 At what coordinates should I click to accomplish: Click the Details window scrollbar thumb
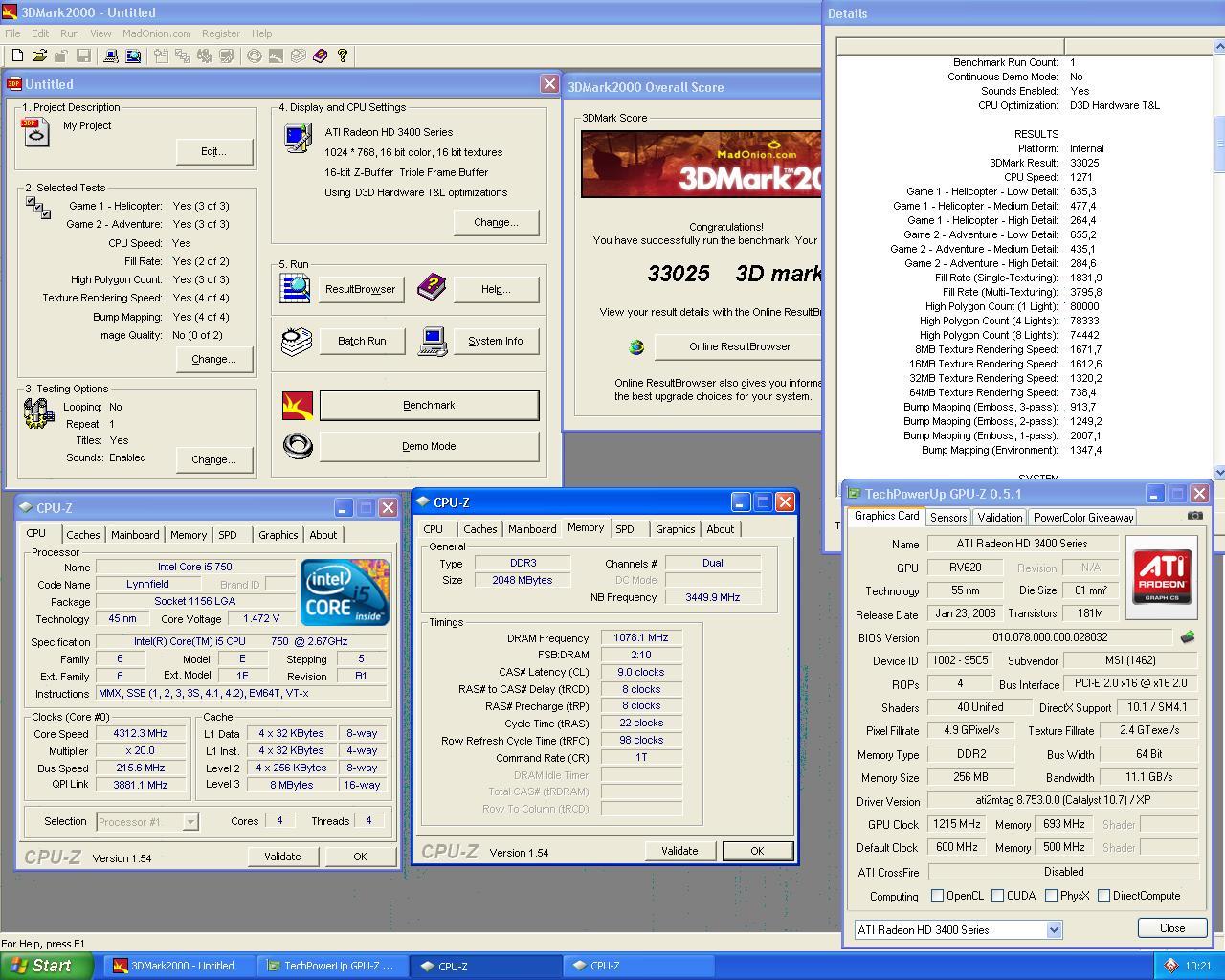pos(1219,143)
